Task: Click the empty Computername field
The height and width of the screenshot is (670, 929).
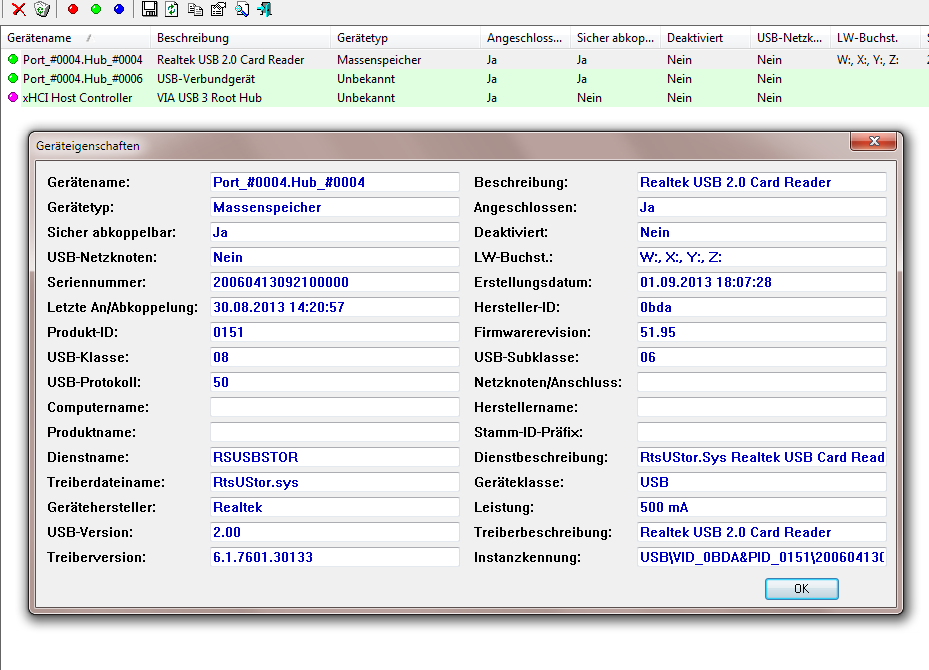Action: (x=335, y=407)
